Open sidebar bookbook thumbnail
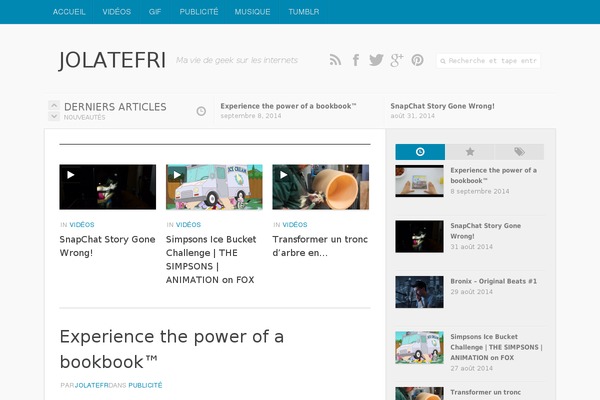This screenshot has width=600, height=400. tap(419, 181)
